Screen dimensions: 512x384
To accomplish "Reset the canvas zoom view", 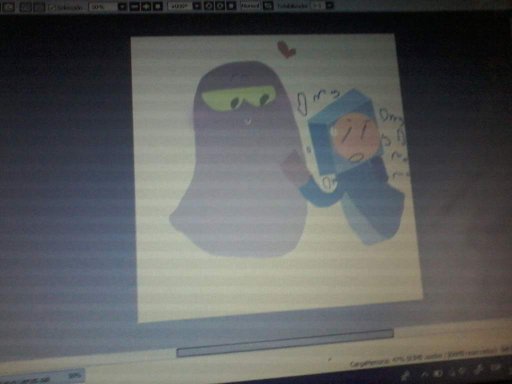I will click(158, 6).
